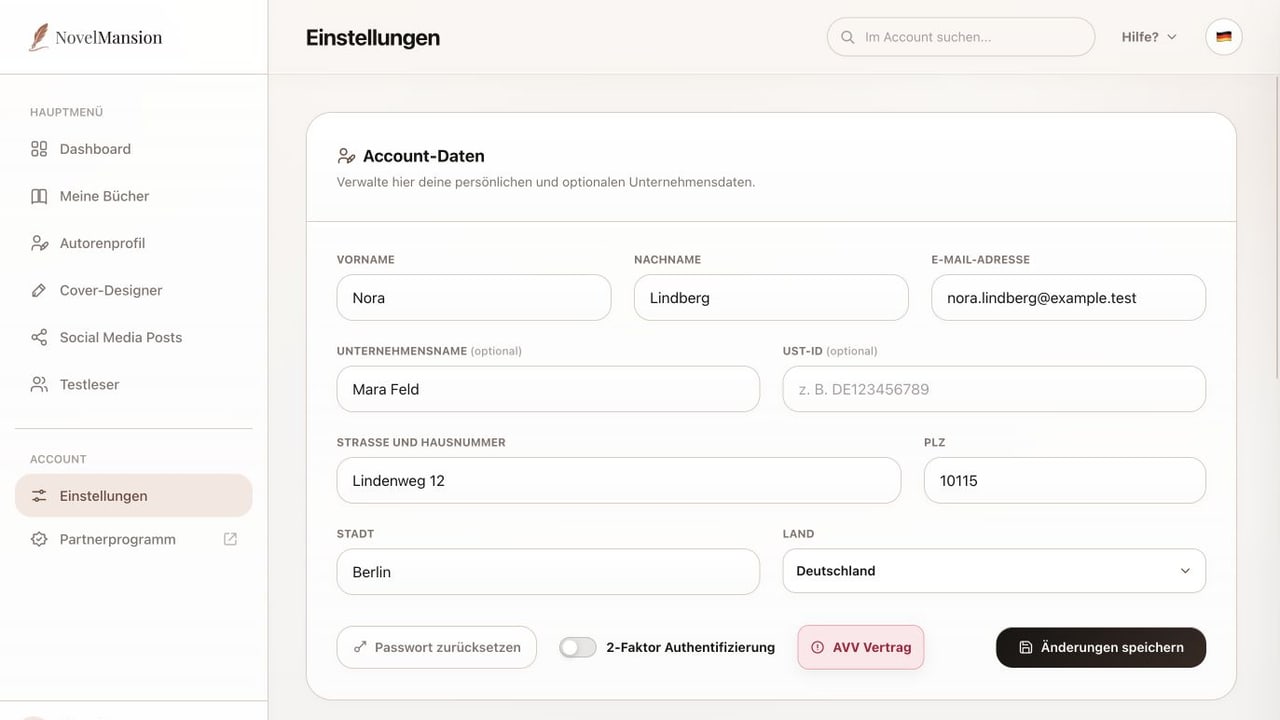Viewport: 1280px width, 720px height.
Task: Focus the Unternehmensname field with Mara Feld
Action: pos(548,389)
